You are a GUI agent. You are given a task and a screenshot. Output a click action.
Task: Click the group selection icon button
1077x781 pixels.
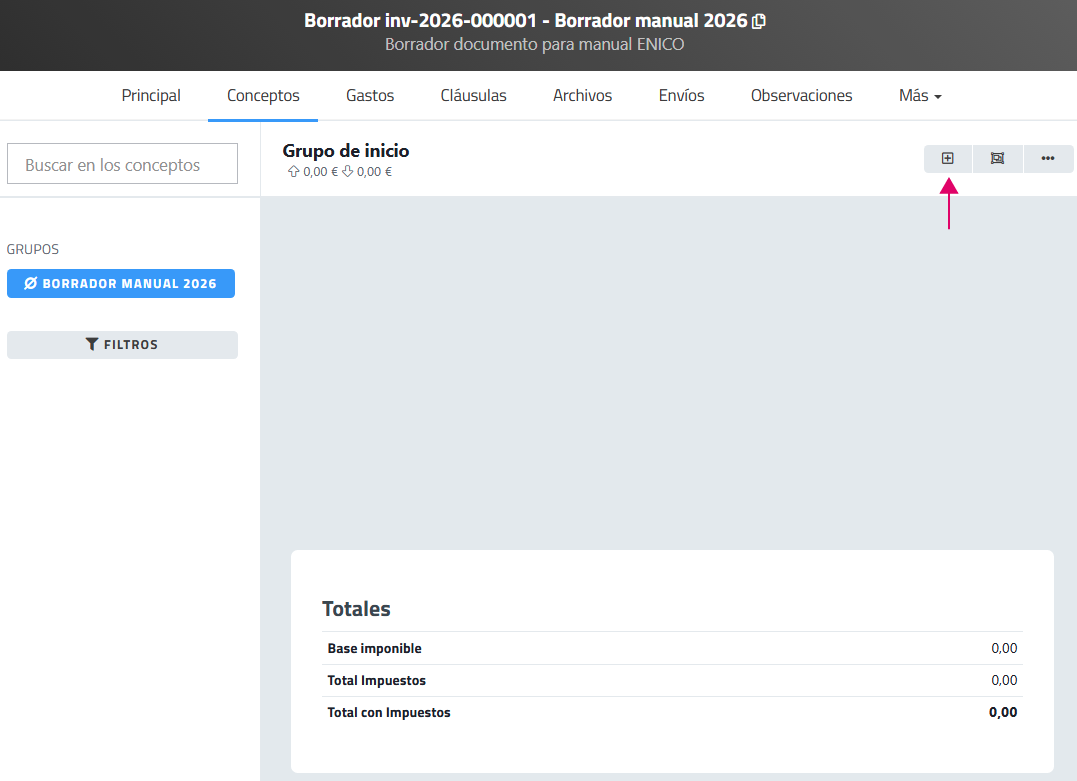(x=997, y=158)
